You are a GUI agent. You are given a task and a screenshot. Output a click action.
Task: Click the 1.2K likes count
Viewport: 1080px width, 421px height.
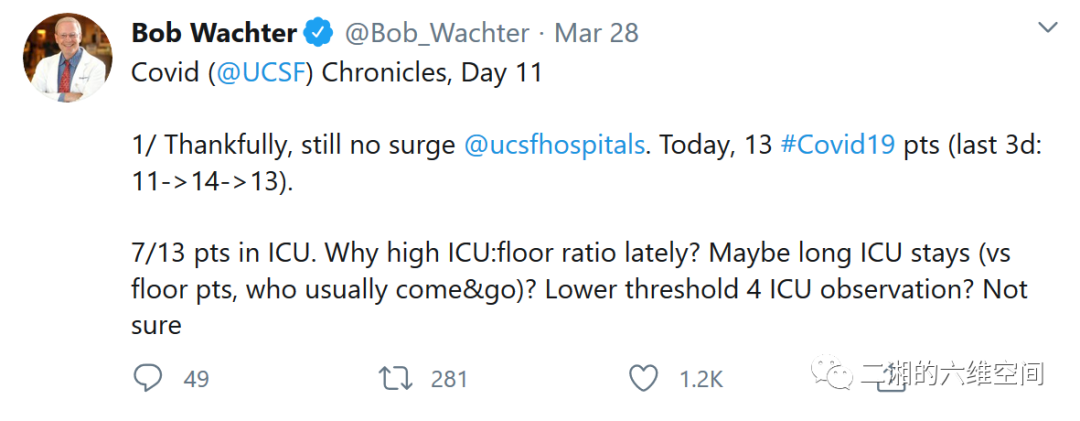pos(701,379)
